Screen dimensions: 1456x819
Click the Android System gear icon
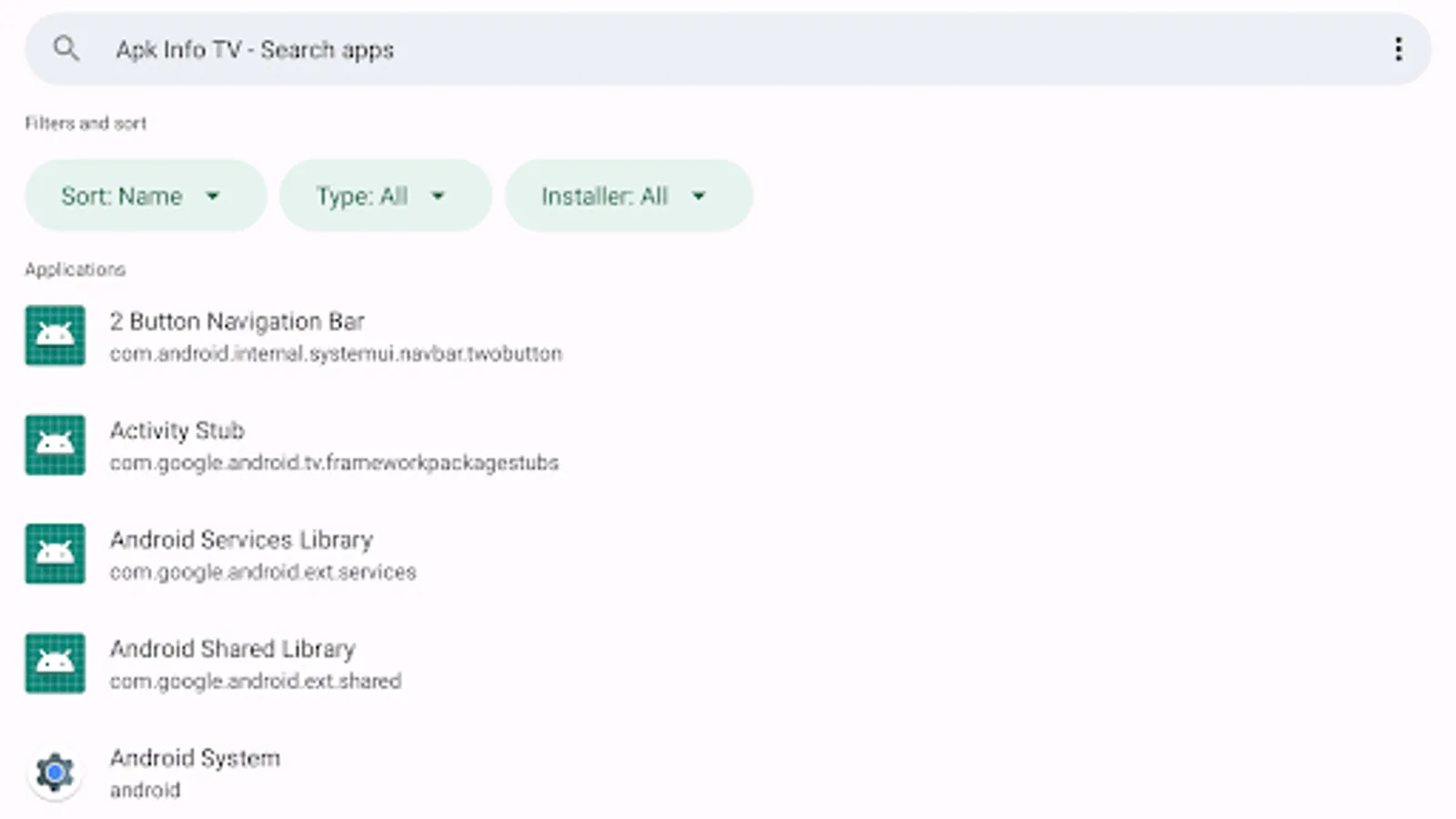click(x=56, y=773)
